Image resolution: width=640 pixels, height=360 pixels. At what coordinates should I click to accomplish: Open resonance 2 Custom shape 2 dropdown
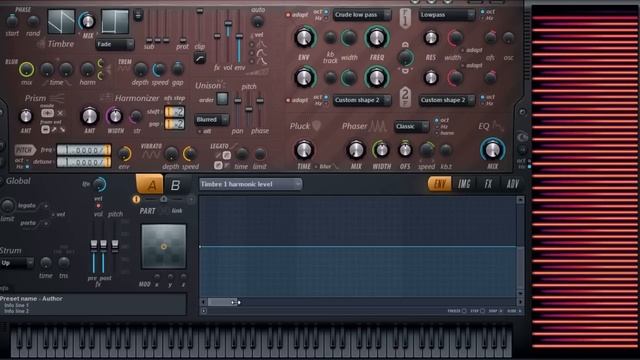point(447,100)
